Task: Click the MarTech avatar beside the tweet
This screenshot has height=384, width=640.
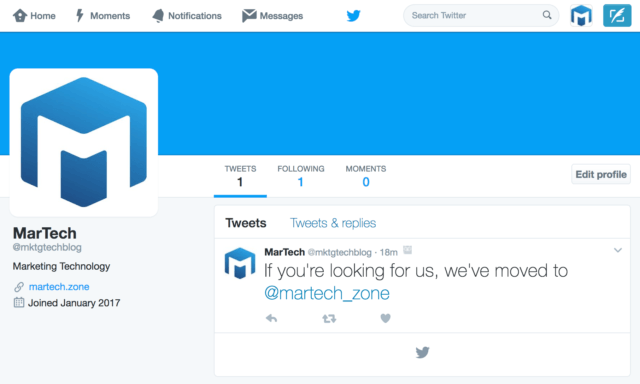Action: (240, 263)
